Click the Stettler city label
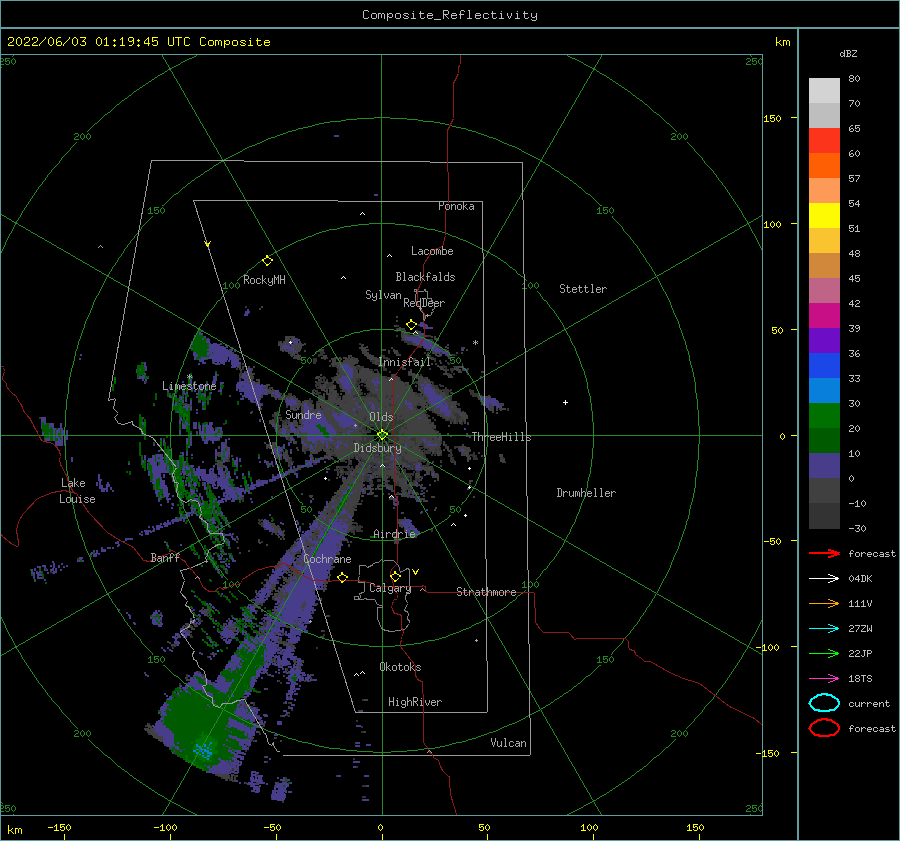The image size is (900, 841). coord(583,289)
